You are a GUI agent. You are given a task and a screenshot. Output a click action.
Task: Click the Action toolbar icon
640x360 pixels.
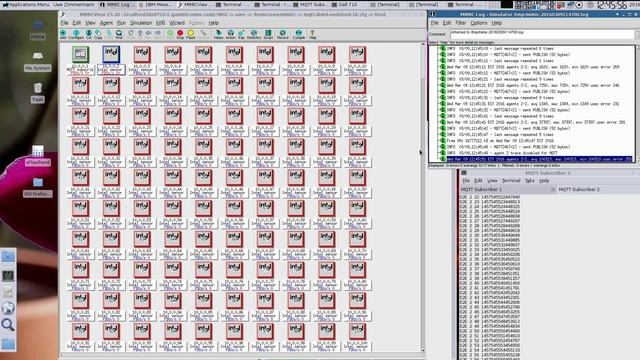click(231, 34)
